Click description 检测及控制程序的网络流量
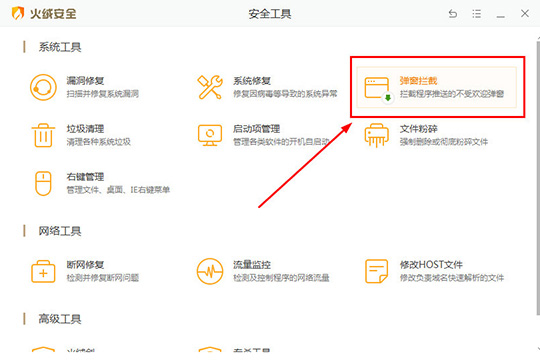The width and height of the screenshot is (540, 360). (x=281, y=278)
